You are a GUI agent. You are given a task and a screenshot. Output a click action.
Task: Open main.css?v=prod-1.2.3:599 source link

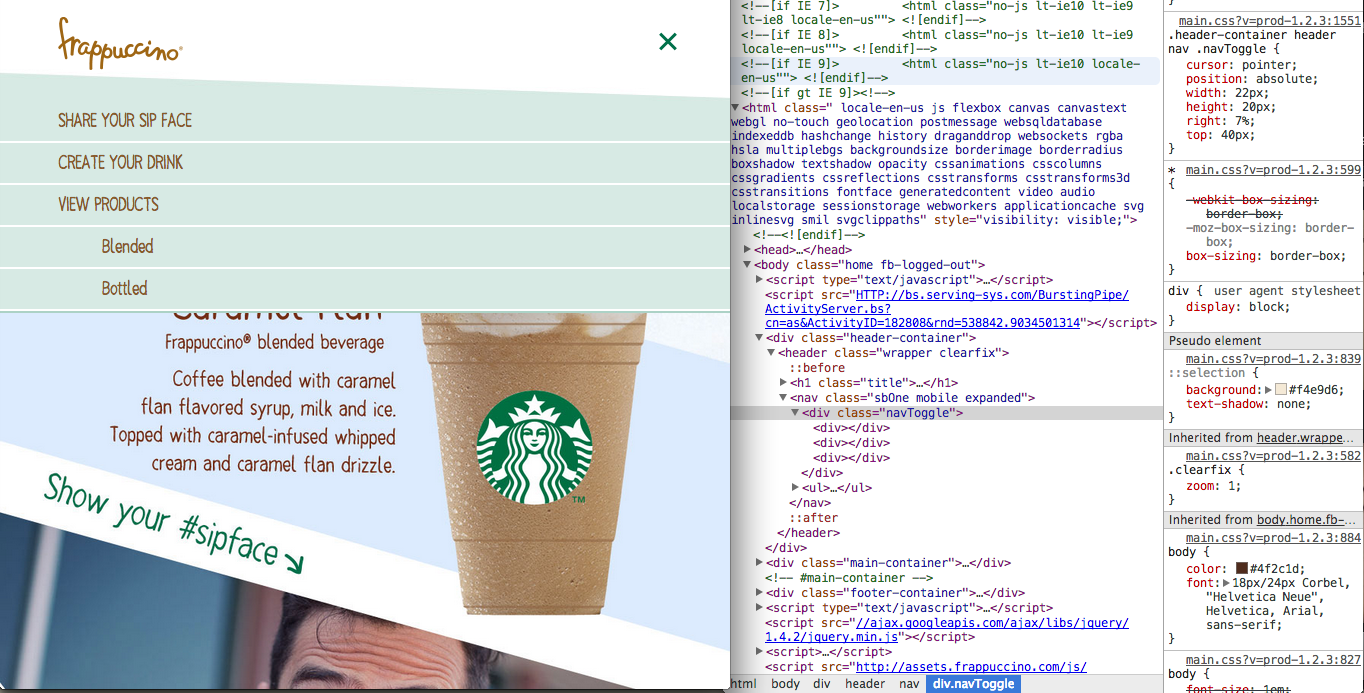(x=1274, y=170)
